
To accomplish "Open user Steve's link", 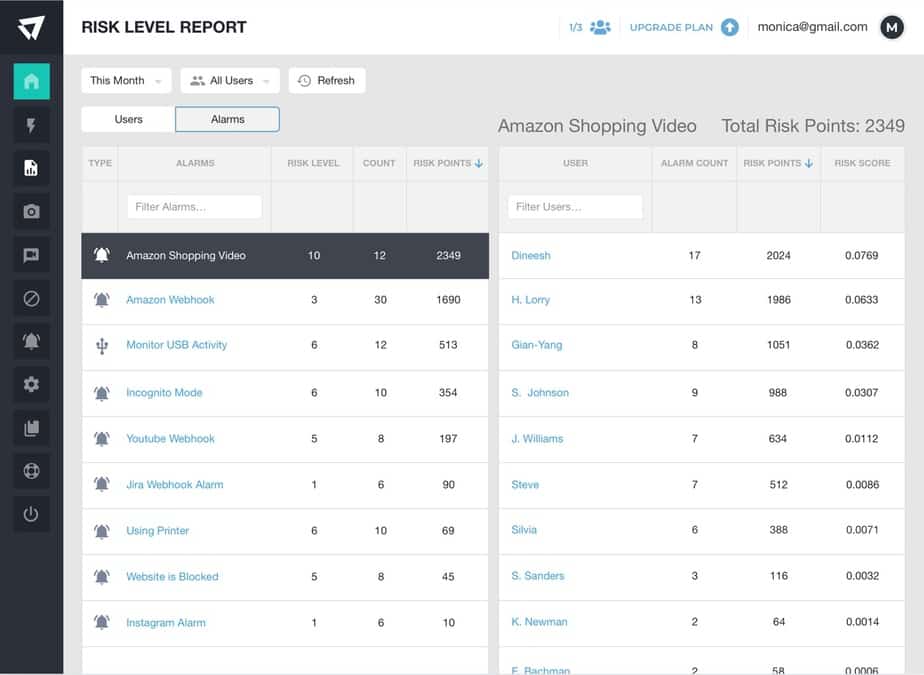I will point(525,485).
